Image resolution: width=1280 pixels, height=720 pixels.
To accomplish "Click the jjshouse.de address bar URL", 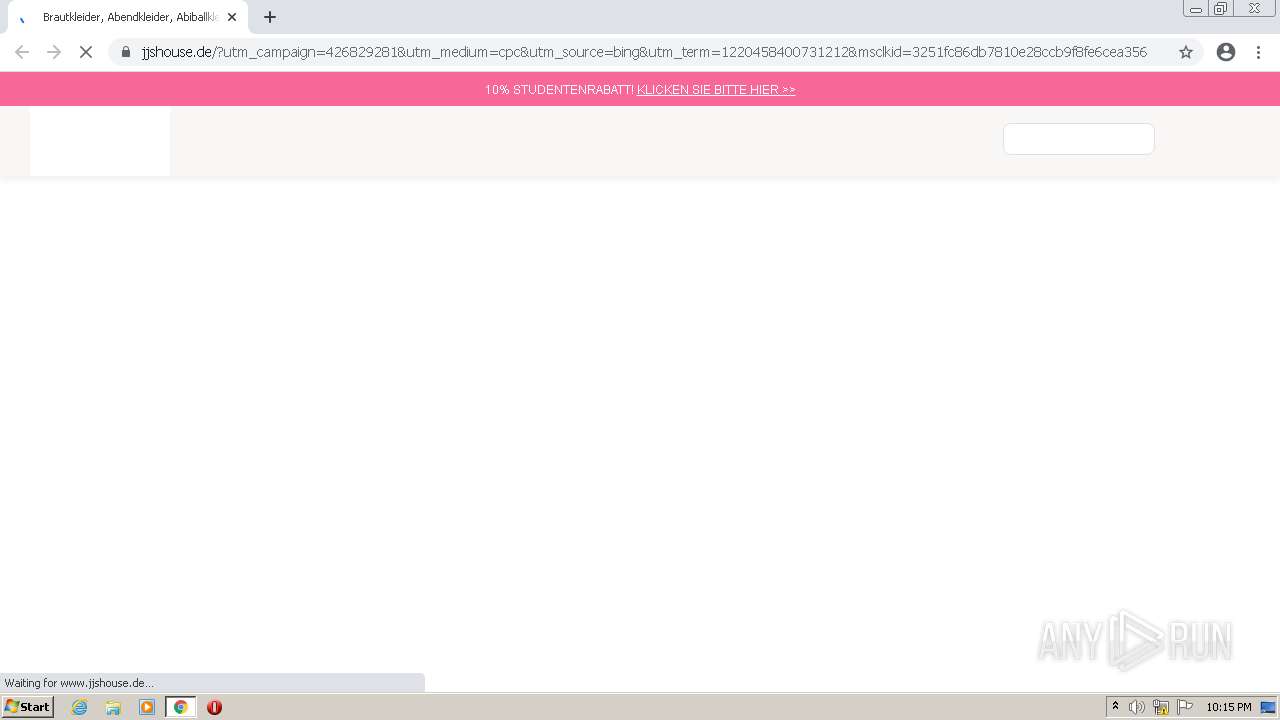I will coord(644,52).
